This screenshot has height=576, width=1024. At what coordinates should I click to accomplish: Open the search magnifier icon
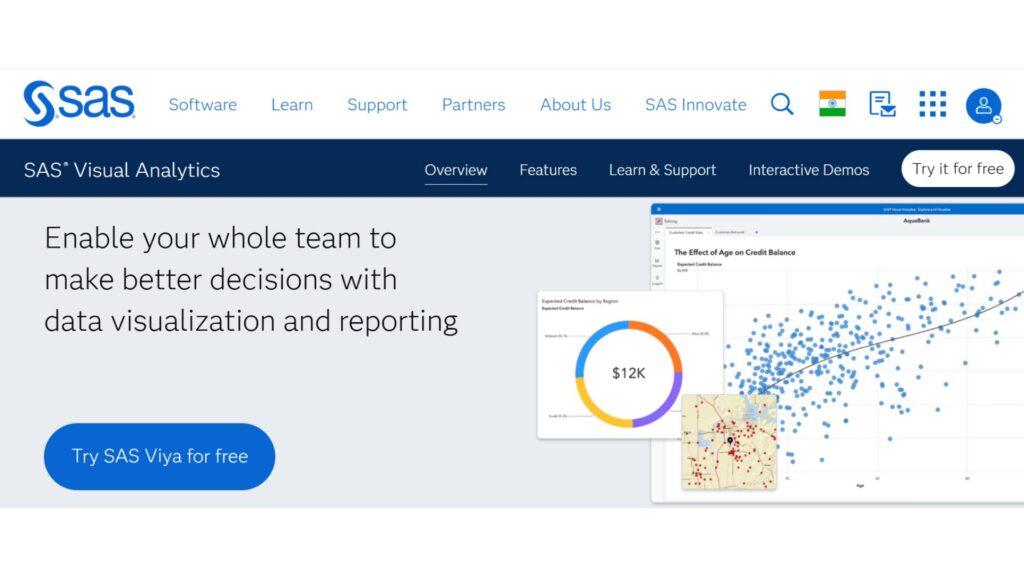(x=782, y=104)
